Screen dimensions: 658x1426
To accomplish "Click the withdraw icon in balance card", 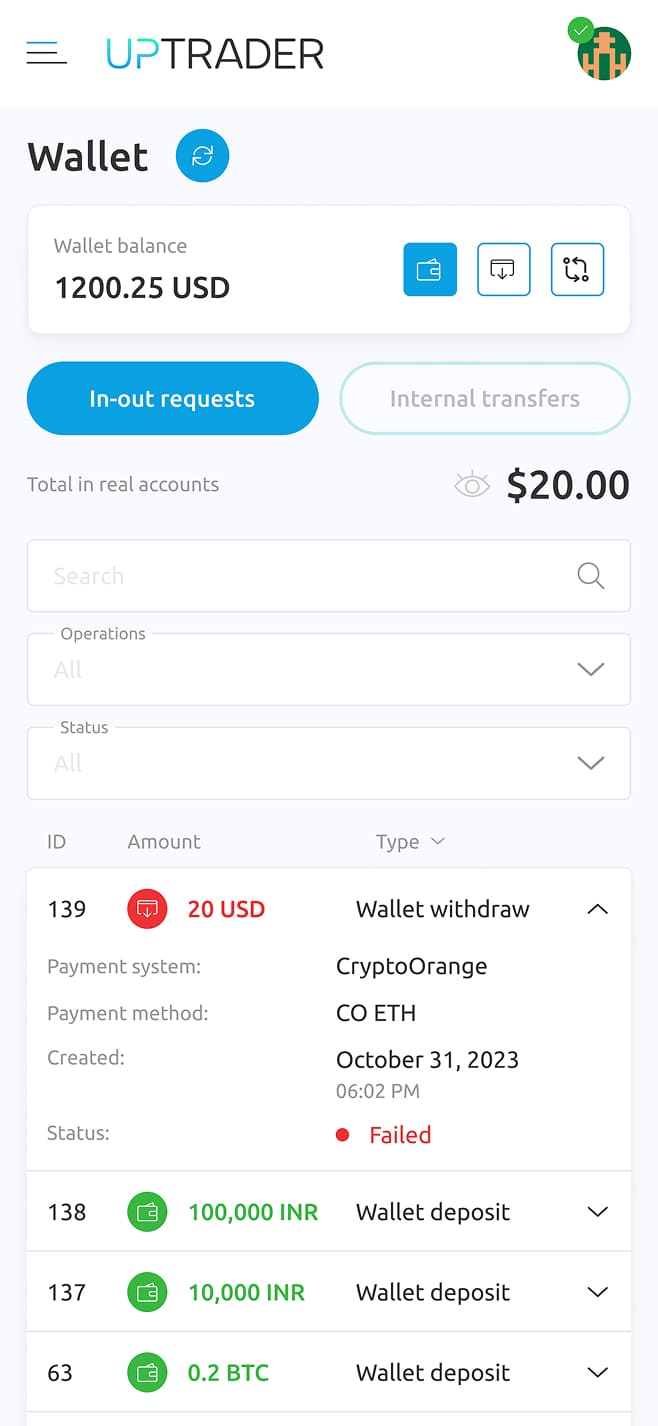I will click(503, 269).
